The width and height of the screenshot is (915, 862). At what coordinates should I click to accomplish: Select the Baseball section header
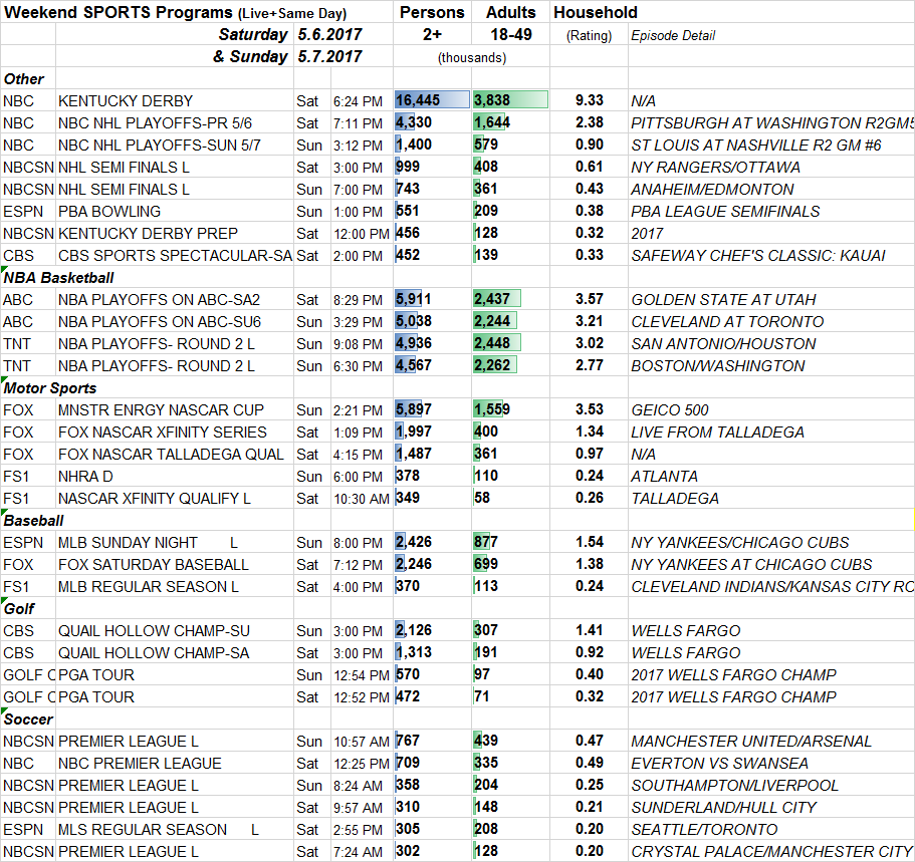pyautogui.click(x=34, y=521)
